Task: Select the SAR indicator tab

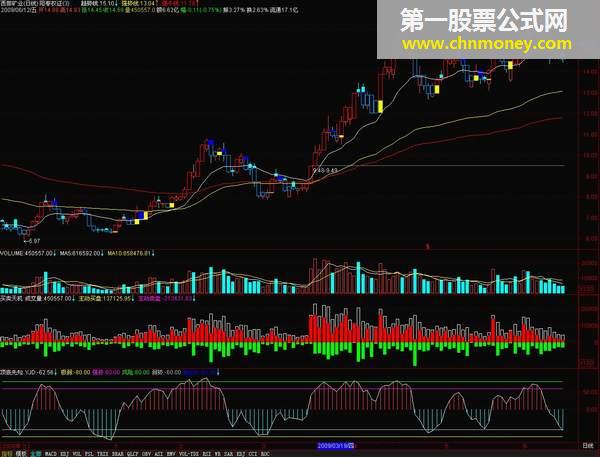Action: coord(229,454)
